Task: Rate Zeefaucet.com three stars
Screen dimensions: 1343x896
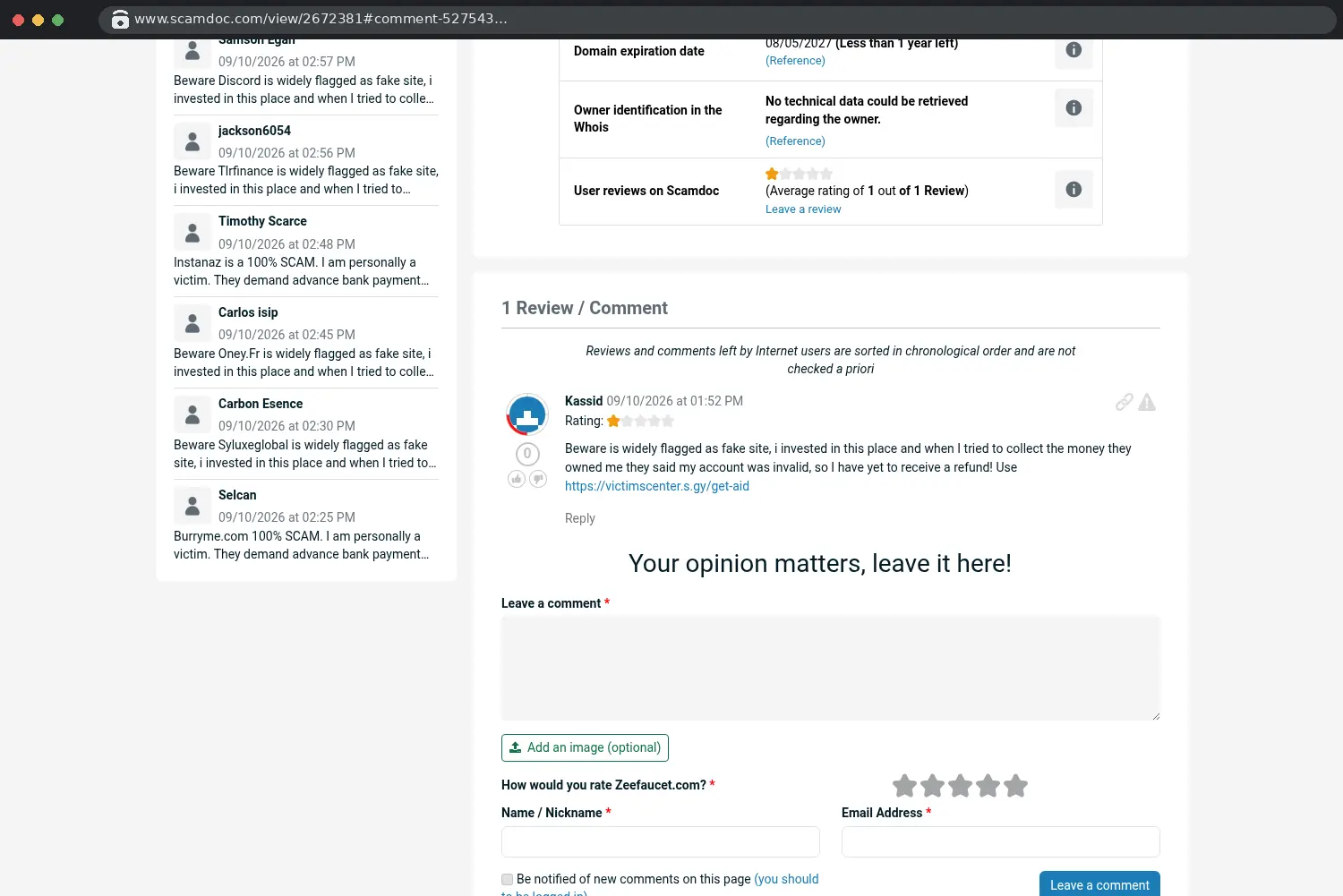Action: [x=961, y=786]
